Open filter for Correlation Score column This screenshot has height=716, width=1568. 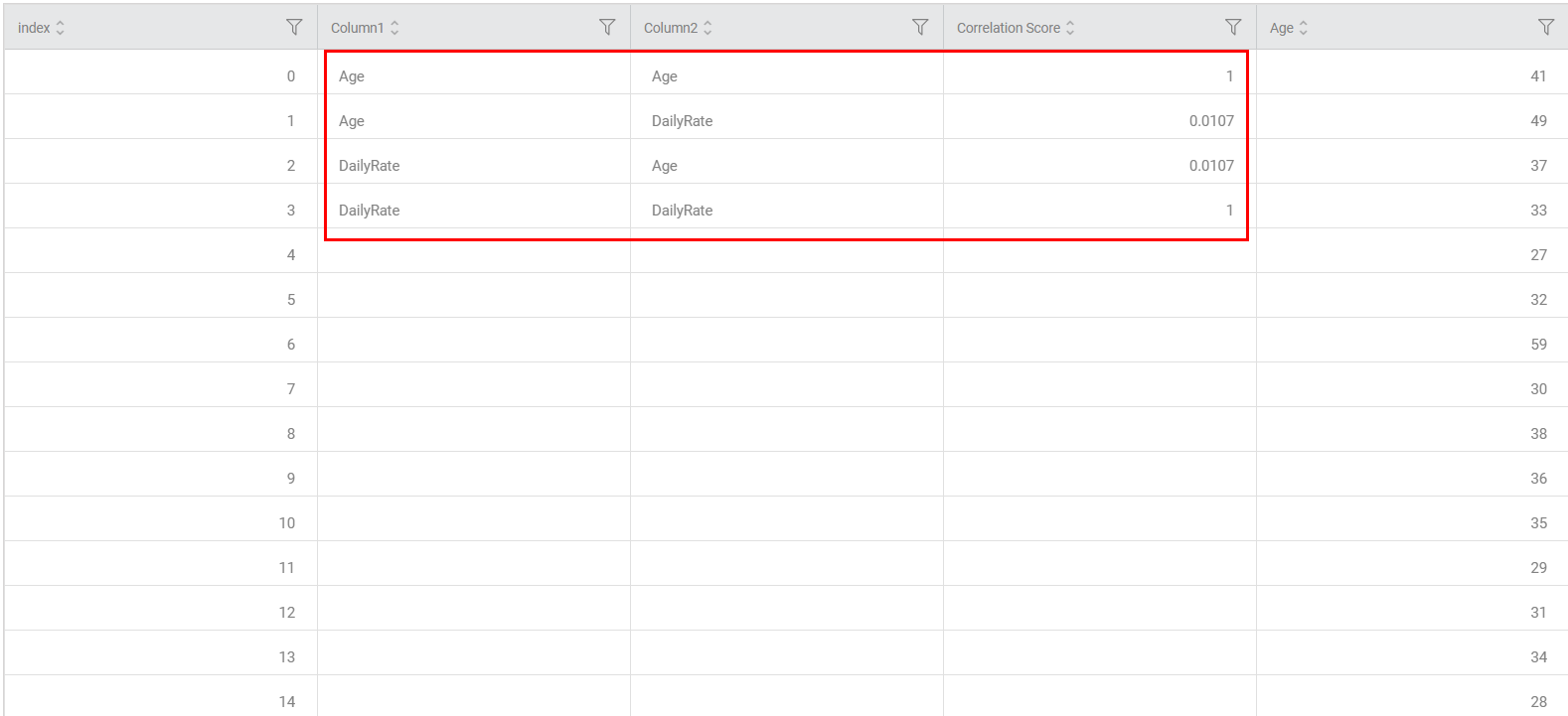[x=1233, y=27]
